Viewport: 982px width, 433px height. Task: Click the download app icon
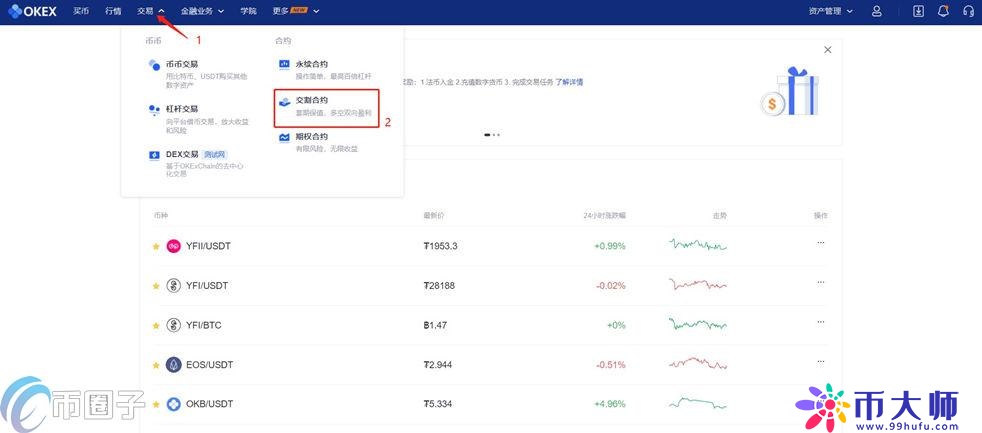(918, 11)
